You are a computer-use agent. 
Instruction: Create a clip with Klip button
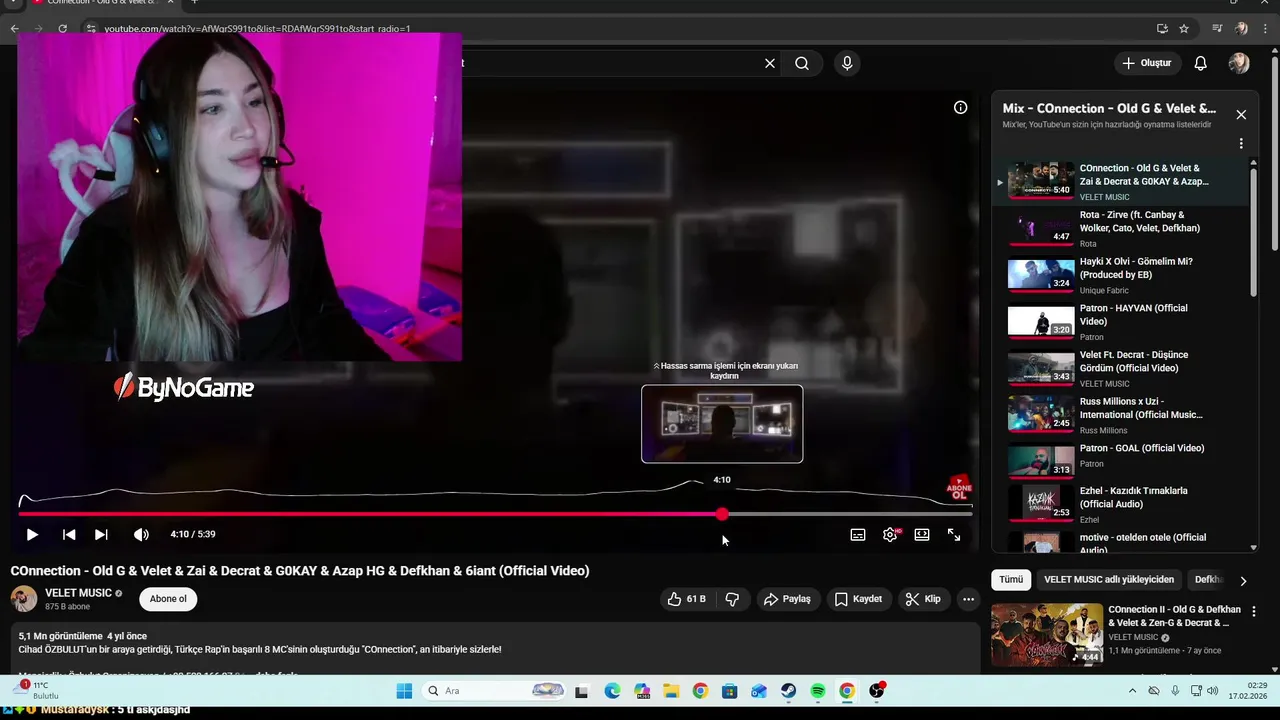coord(922,599)
